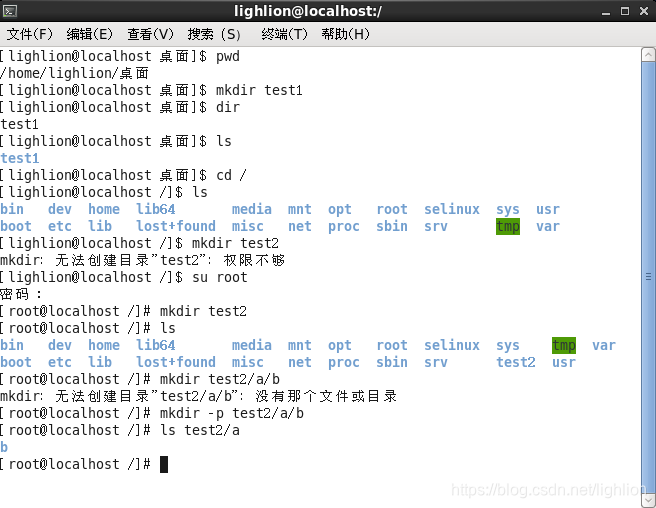Open the 终端(T) menu
656x508 pixels.
point(284,34)
